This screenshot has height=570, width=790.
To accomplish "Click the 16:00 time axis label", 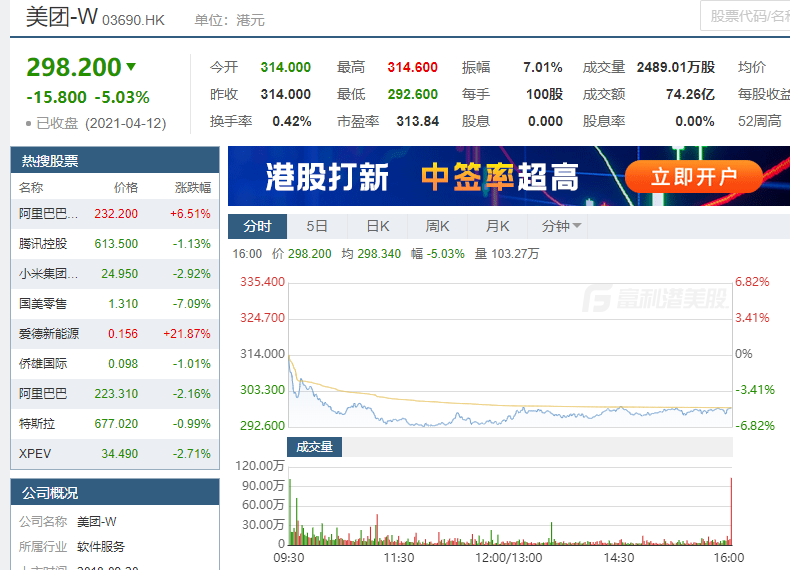I will click(729, 557).
